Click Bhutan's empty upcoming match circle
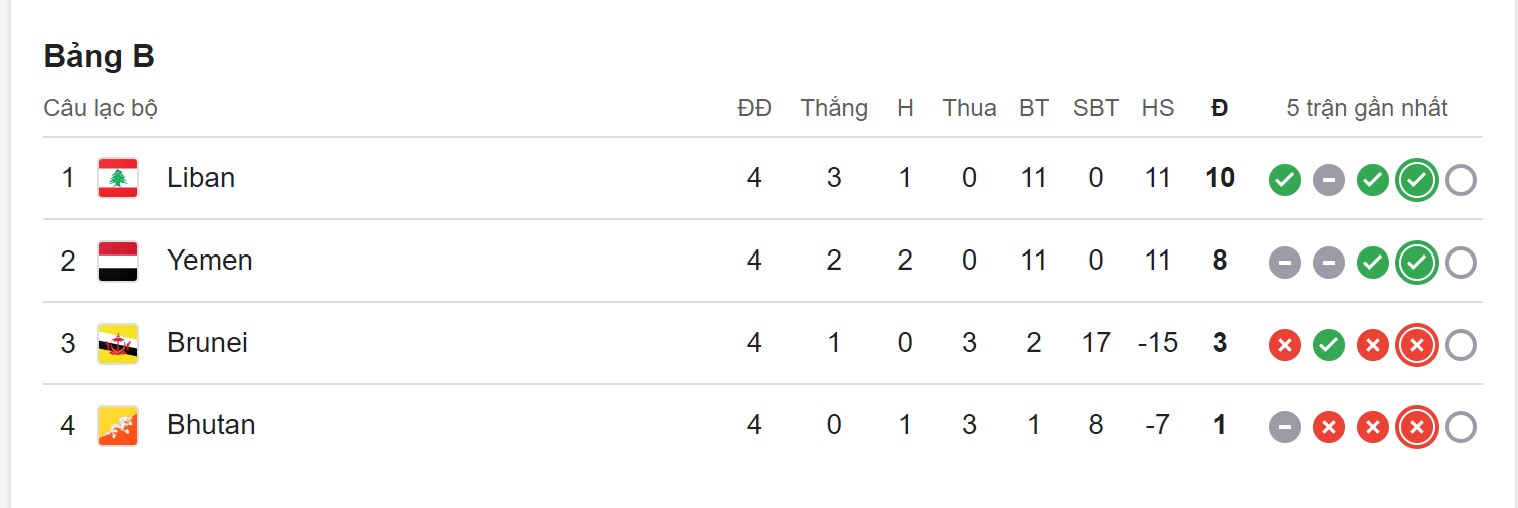 point(1460,428)
